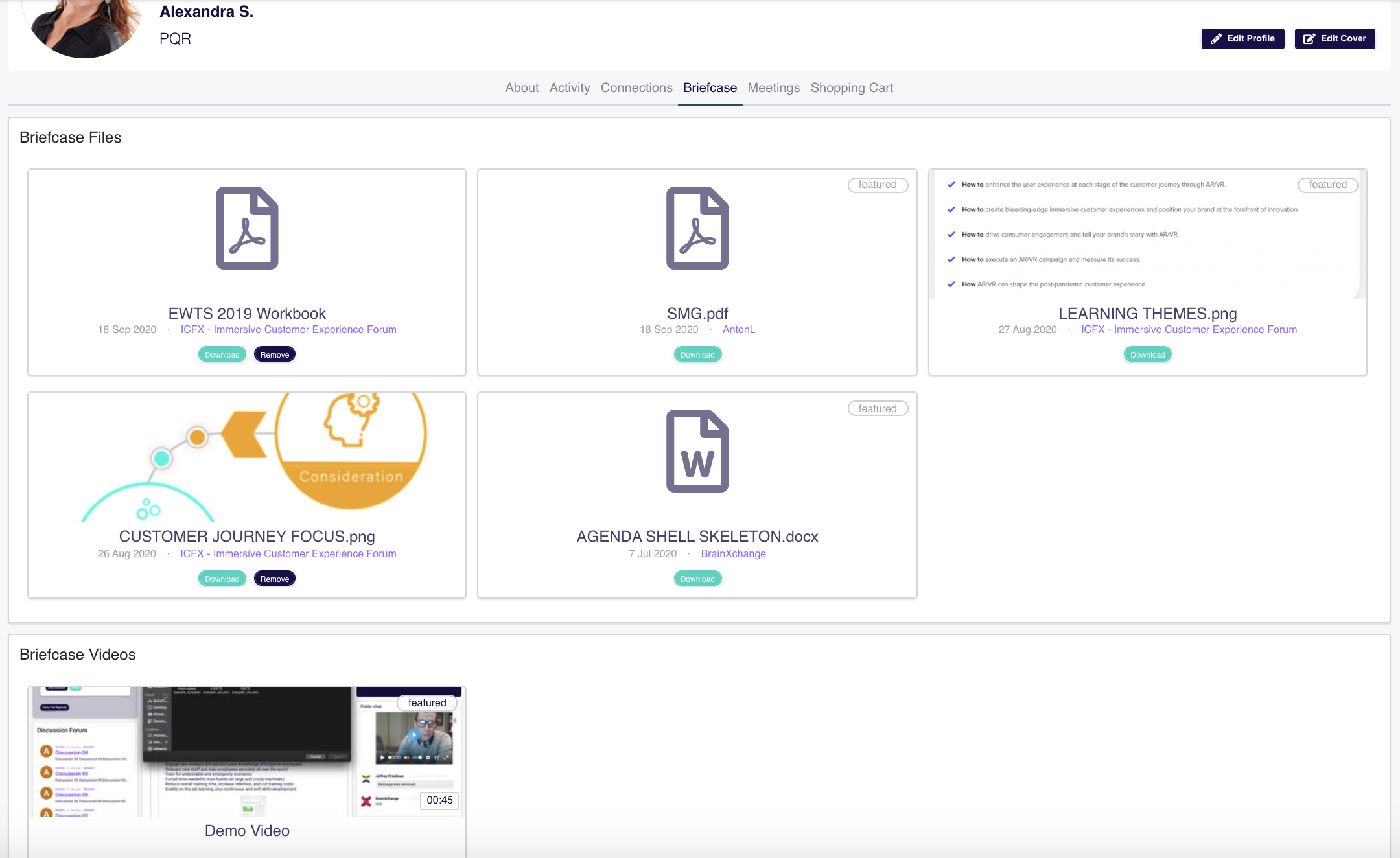This screenshot has width=1400, height=858.
Task: Open the Connections tab
Action: pyautogui.click(x=636, y=87)
